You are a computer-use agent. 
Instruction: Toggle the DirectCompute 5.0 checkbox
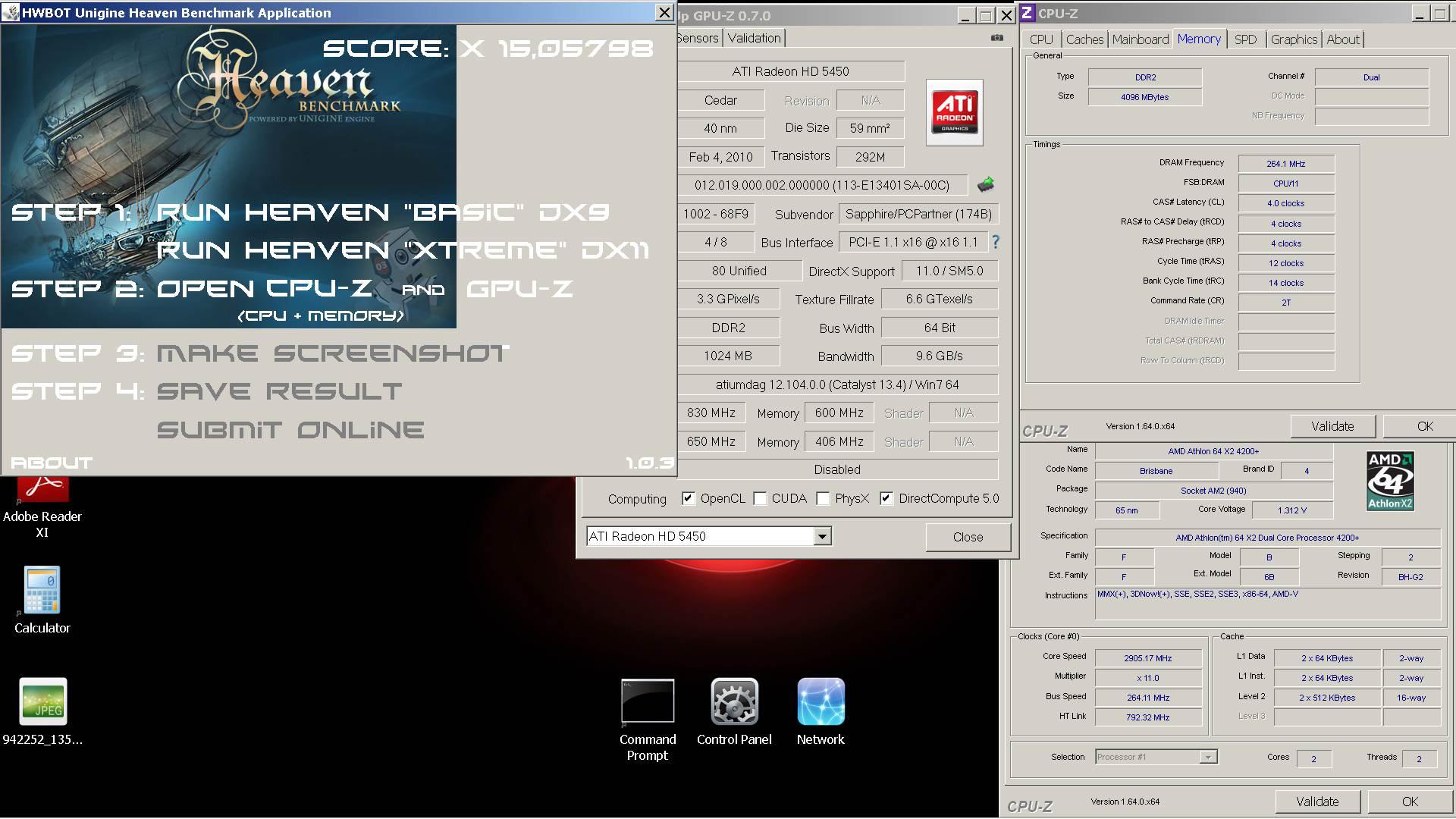[x=886, y=498]
